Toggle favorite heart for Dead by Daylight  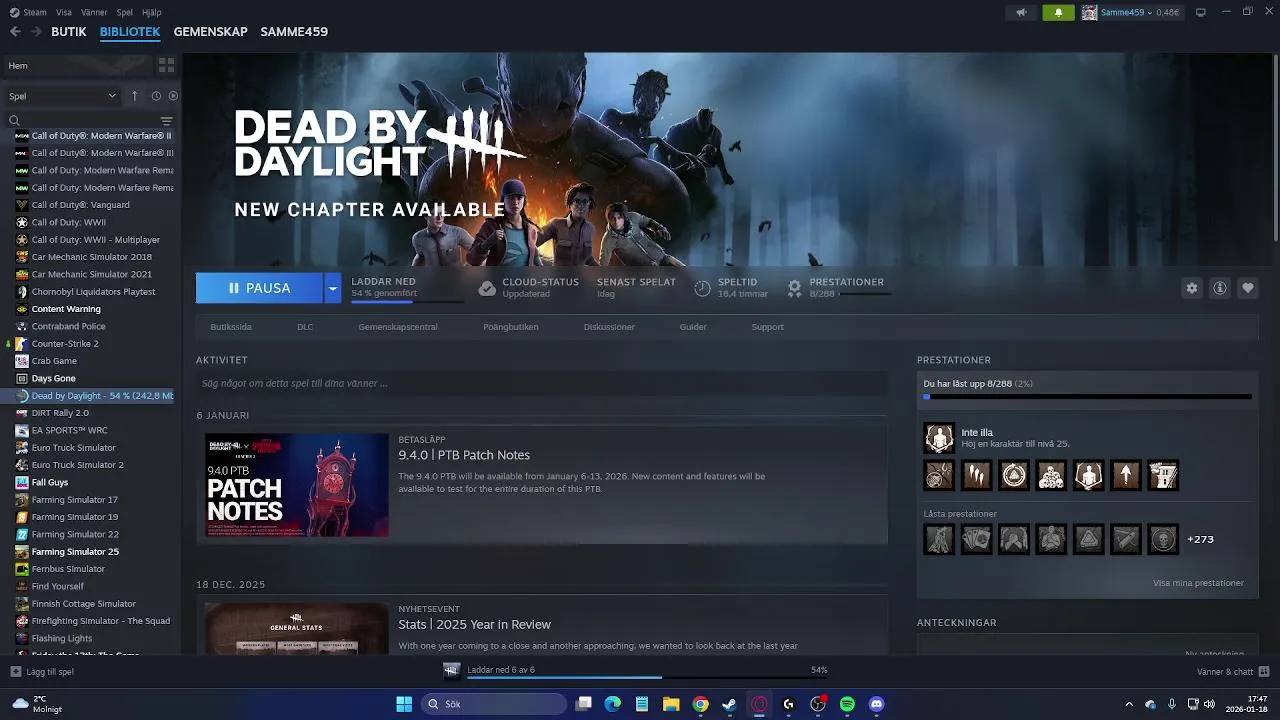point(1248,288)
